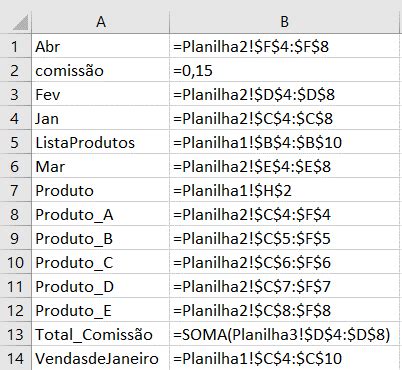Click the cell with comissão name
This screenshot has height=370, width=402.
101,70
